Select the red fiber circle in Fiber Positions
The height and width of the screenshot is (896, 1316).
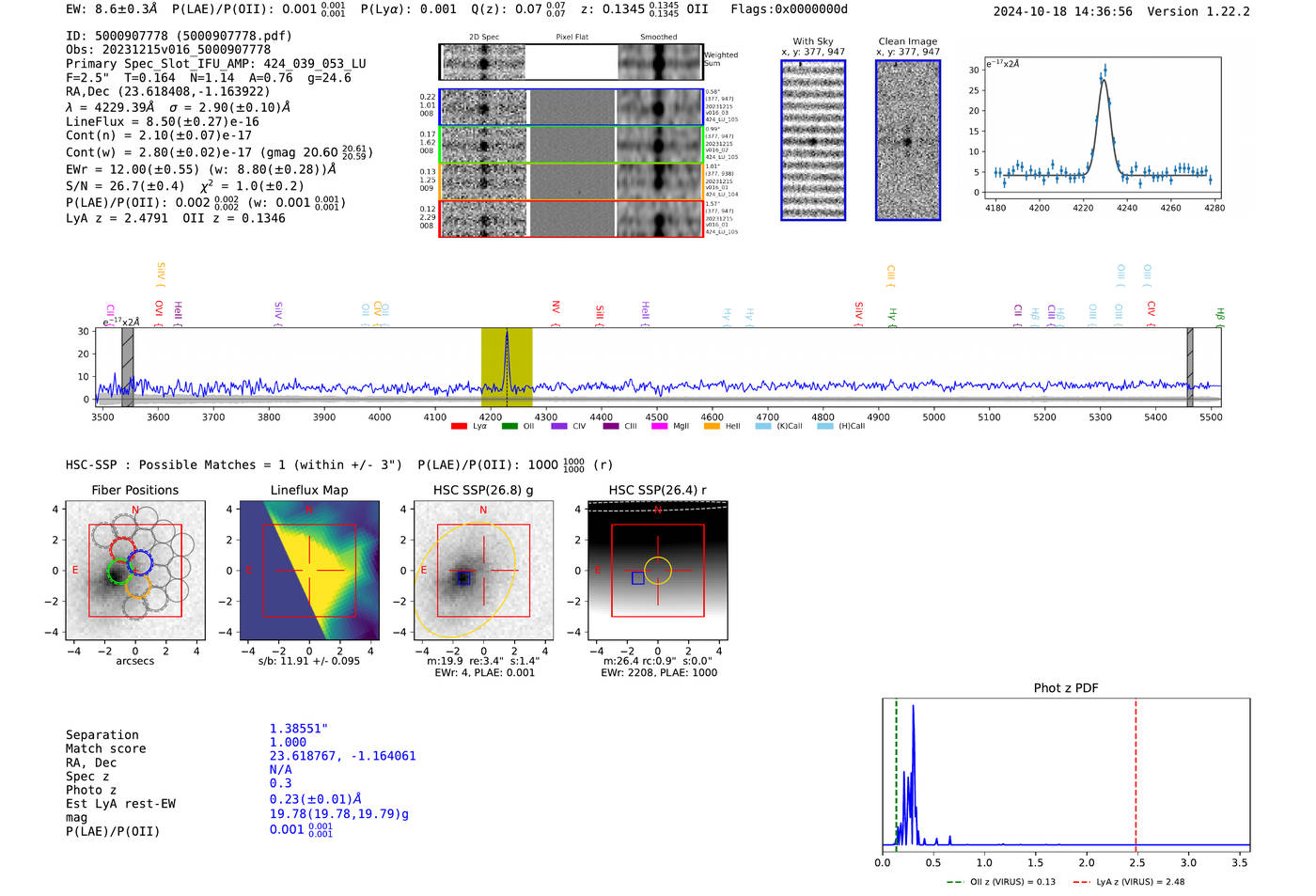click(x=122, y=549)
